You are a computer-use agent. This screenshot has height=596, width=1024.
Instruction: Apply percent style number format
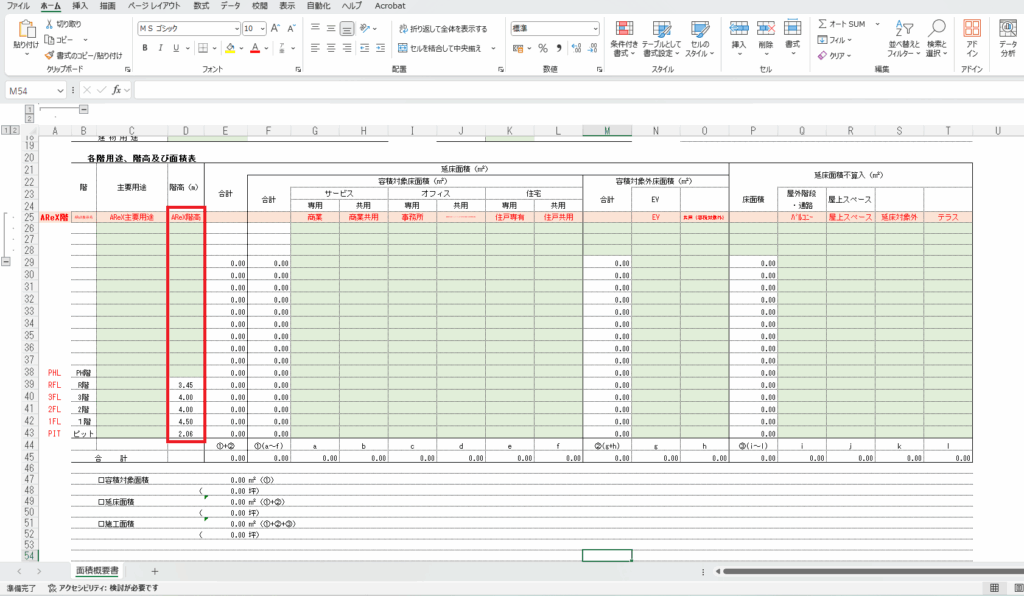(x=543, y=48)
